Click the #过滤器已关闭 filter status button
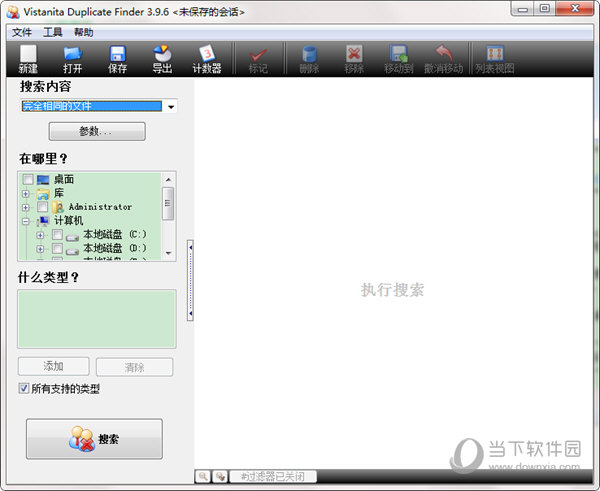600x491 pixels. click(273, 476)
